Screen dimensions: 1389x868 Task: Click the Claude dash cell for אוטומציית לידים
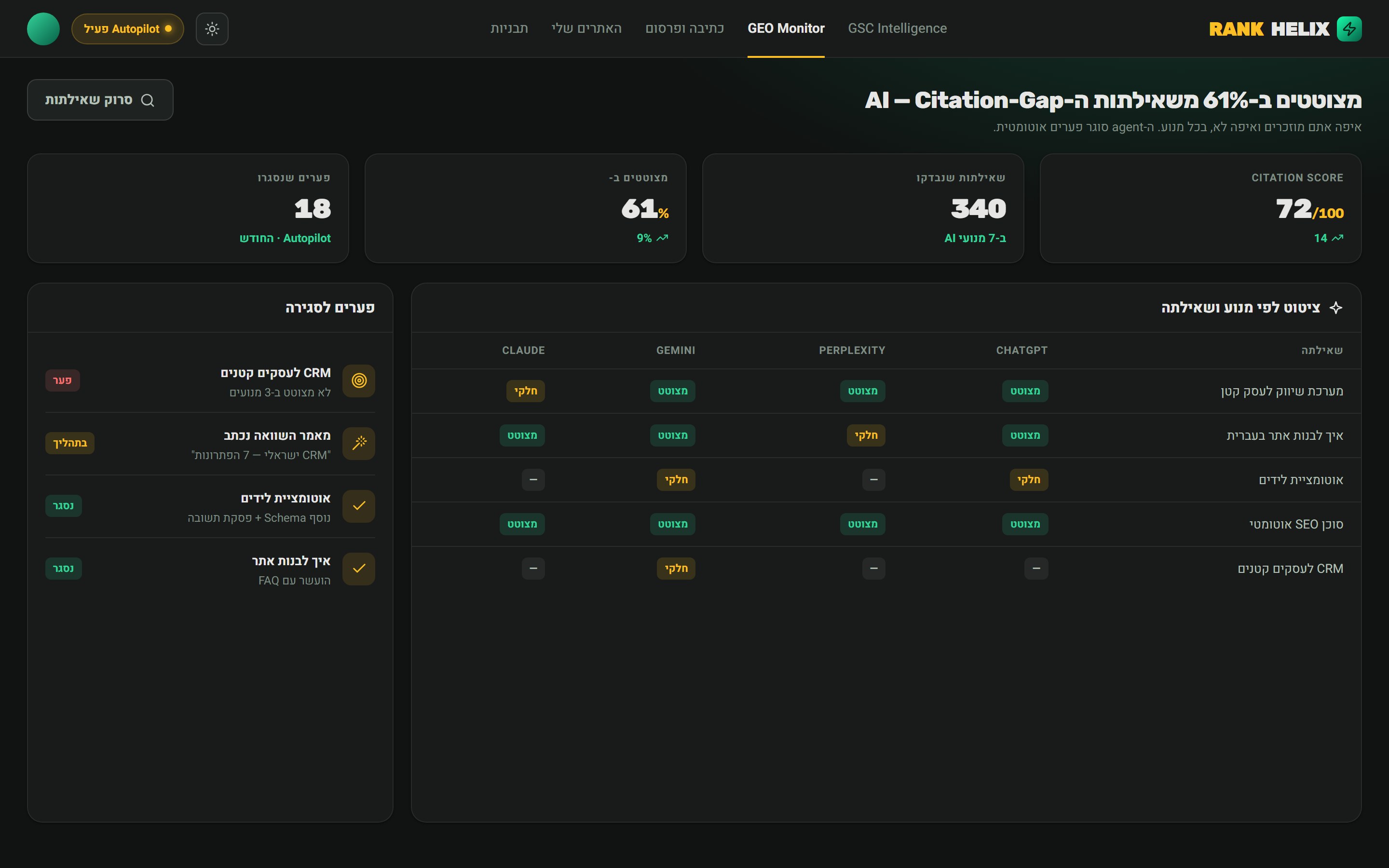coord(533,480)
